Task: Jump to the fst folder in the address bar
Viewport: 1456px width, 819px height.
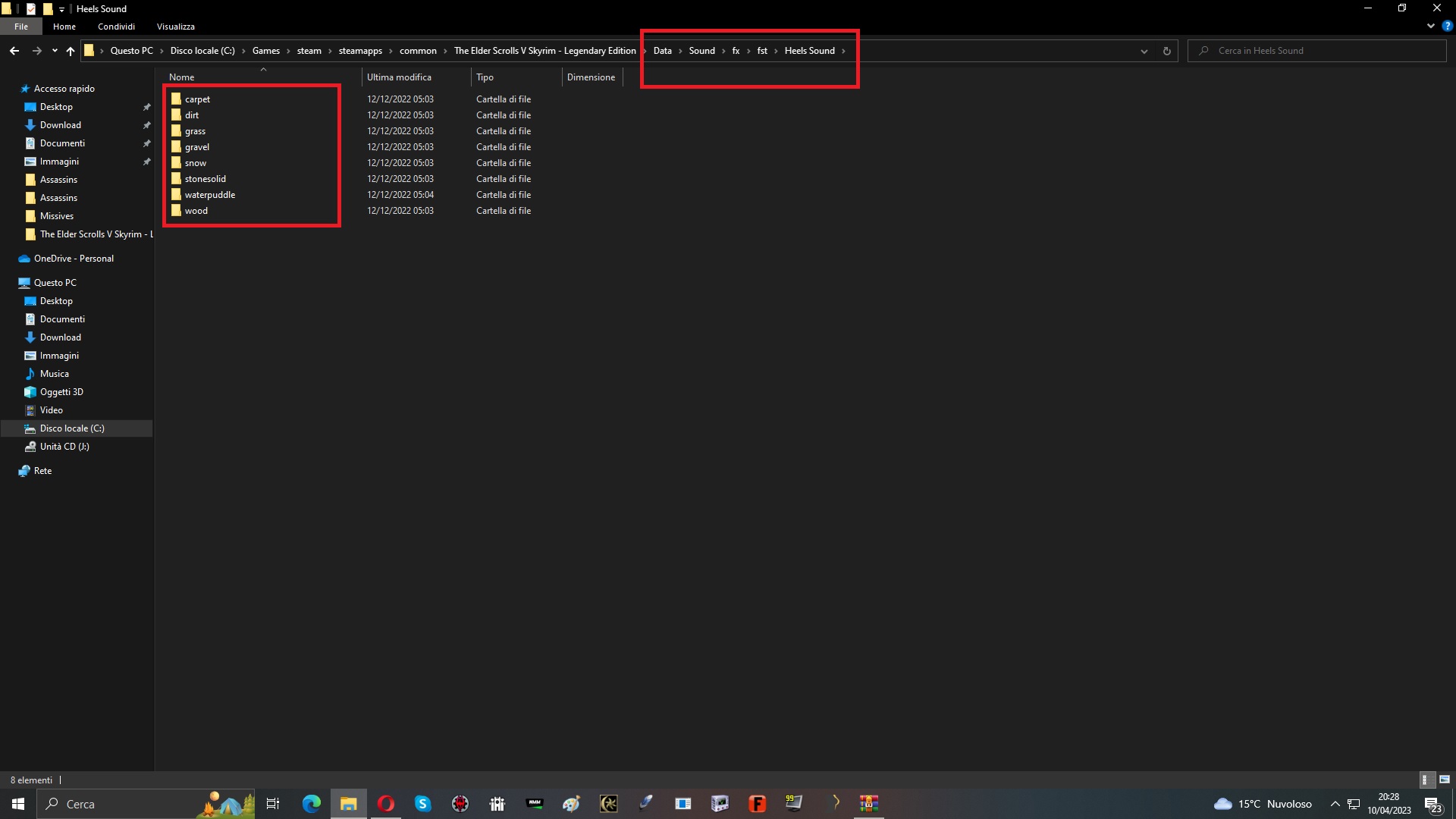Action: pos(762,51)
